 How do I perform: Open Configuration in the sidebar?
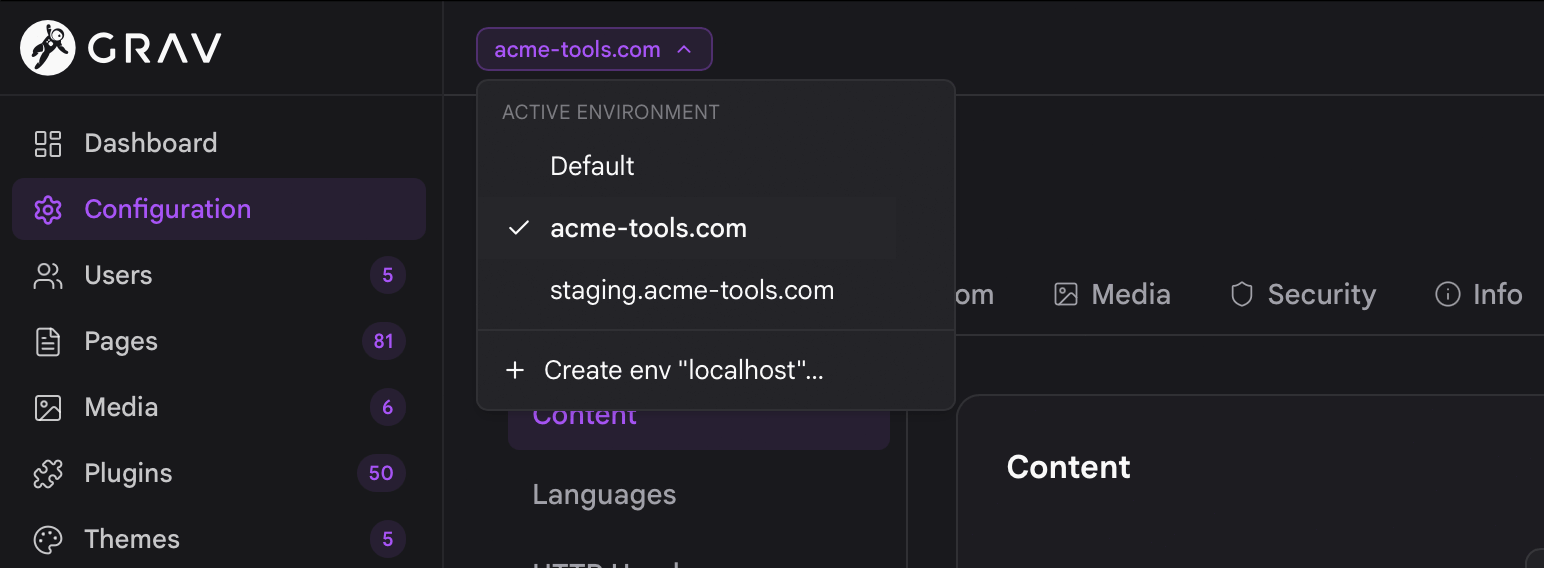coord(219,209)
